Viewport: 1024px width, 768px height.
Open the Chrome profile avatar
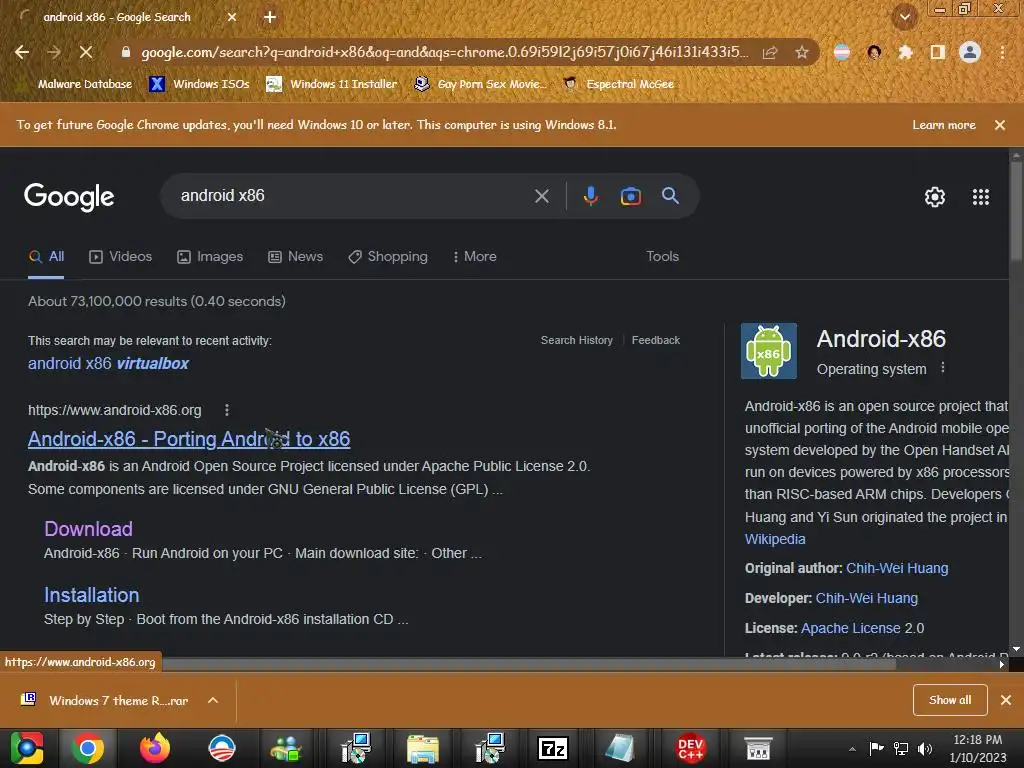[970, 52]
